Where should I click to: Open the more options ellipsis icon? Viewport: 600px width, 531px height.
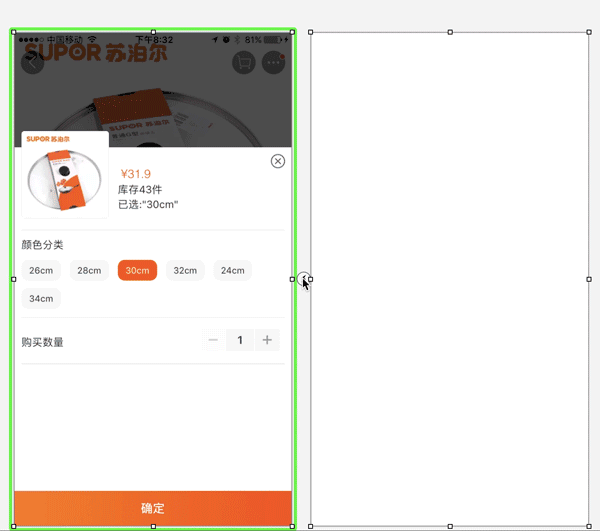tap(273, 62)
